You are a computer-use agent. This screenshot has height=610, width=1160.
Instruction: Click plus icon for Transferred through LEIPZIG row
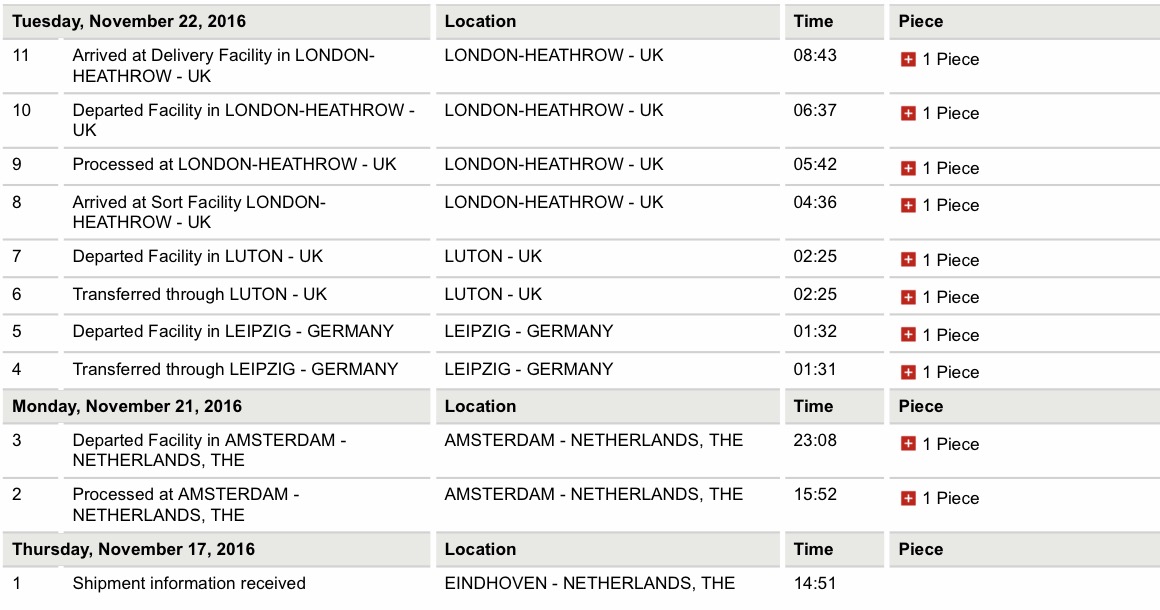tap(908, 373)
